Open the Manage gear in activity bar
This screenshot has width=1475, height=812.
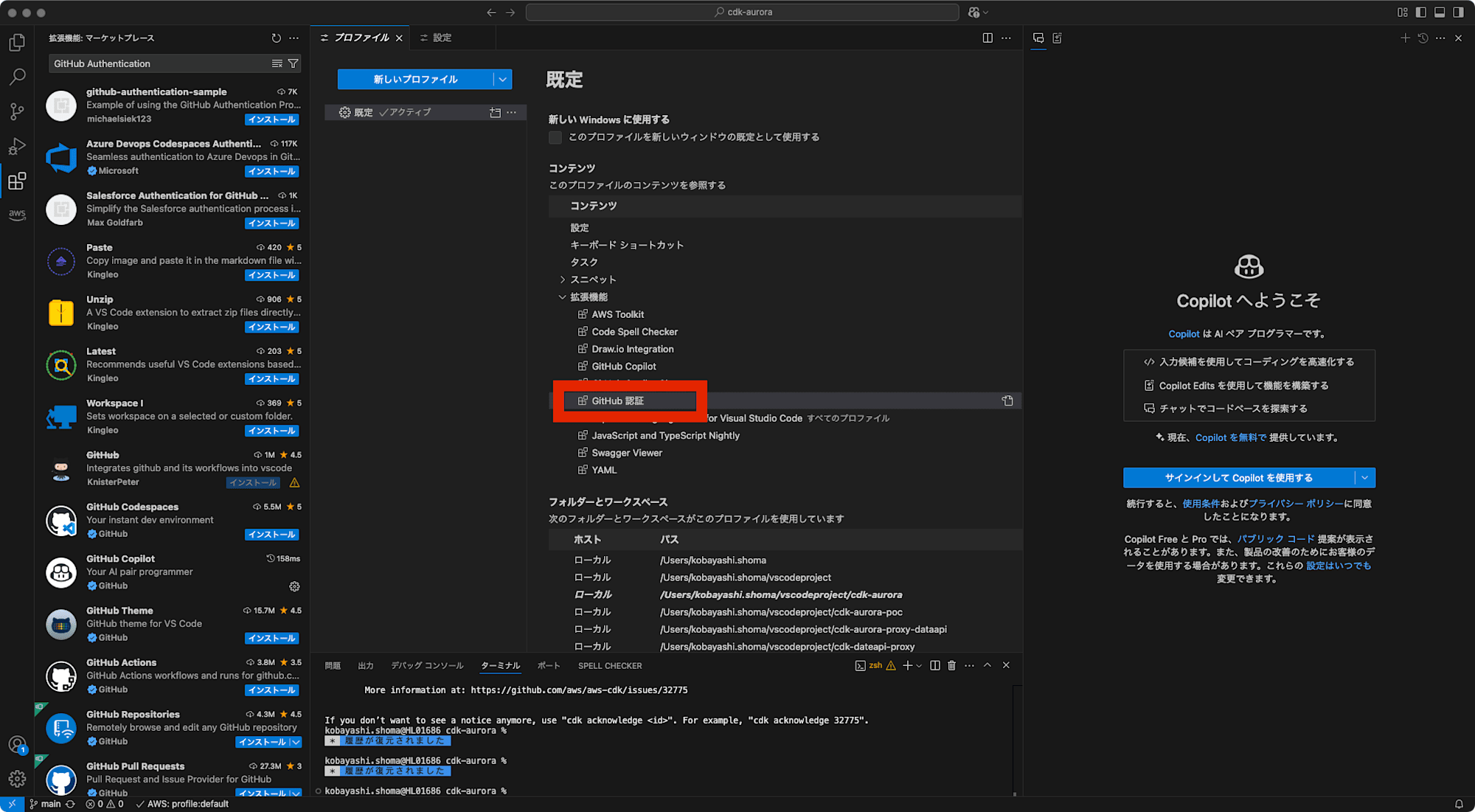tap(17, 779)
